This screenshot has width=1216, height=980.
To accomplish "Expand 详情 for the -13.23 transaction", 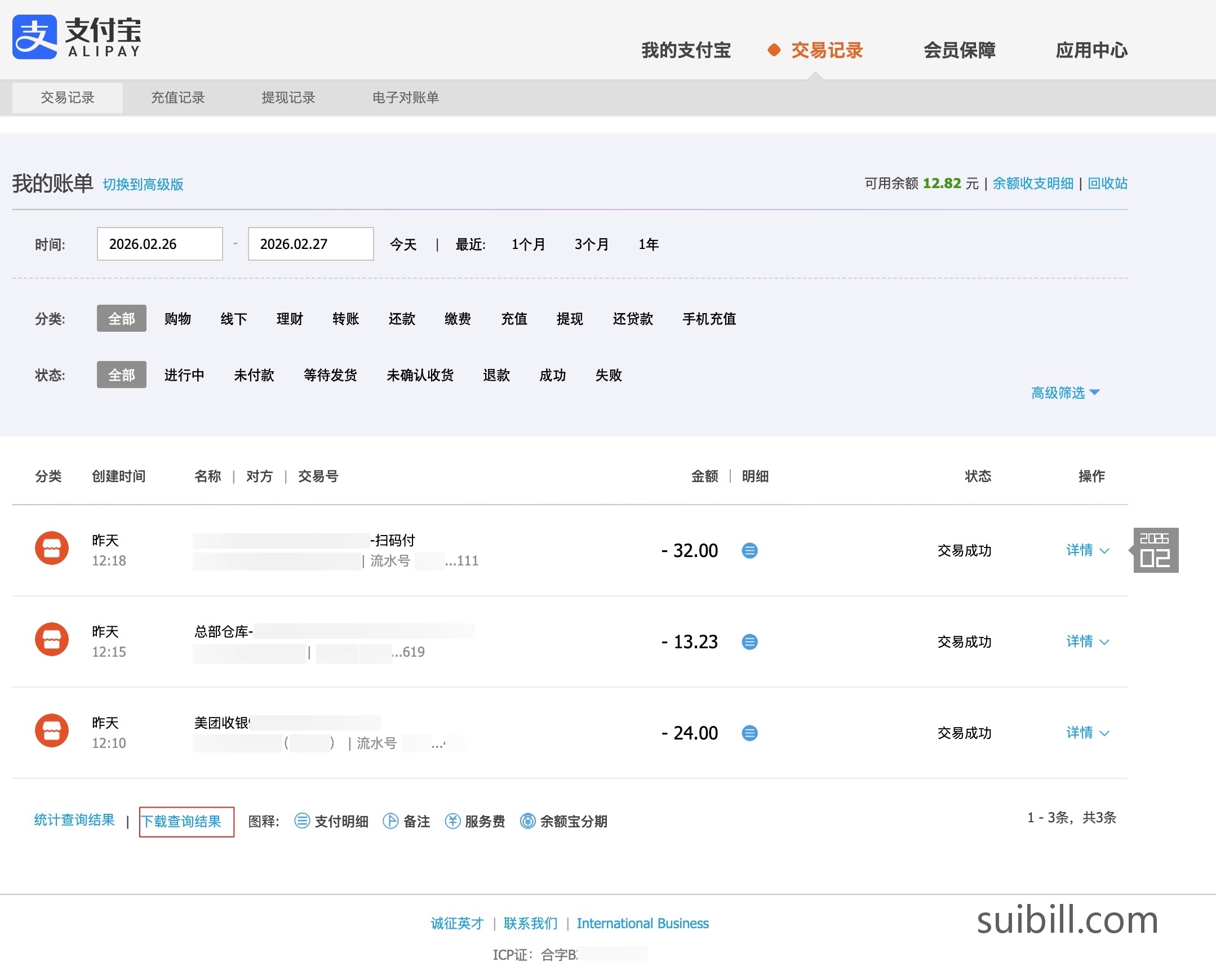I will tap(1087, 642).
